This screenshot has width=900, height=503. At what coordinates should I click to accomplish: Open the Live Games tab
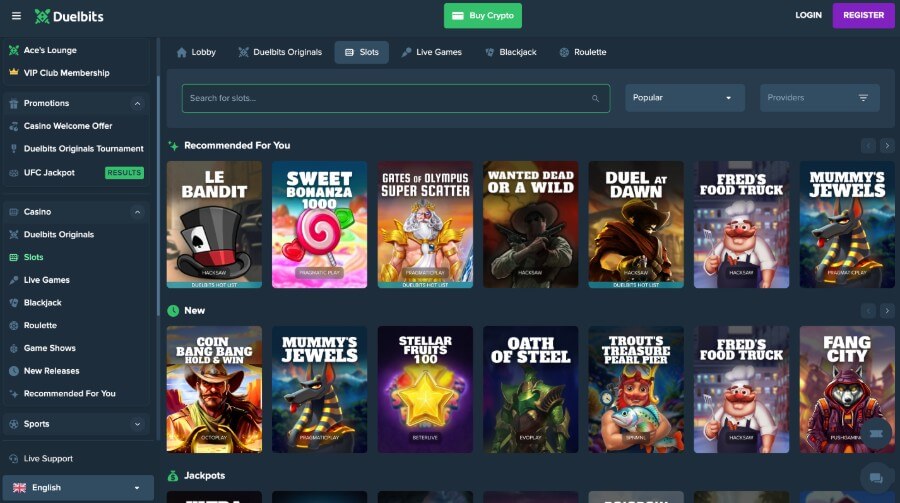click(432, 52)
